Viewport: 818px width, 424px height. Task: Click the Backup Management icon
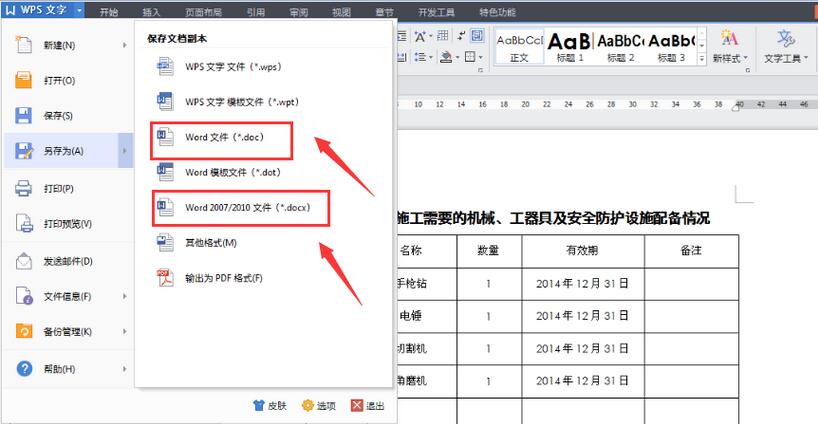pos(24,331)
